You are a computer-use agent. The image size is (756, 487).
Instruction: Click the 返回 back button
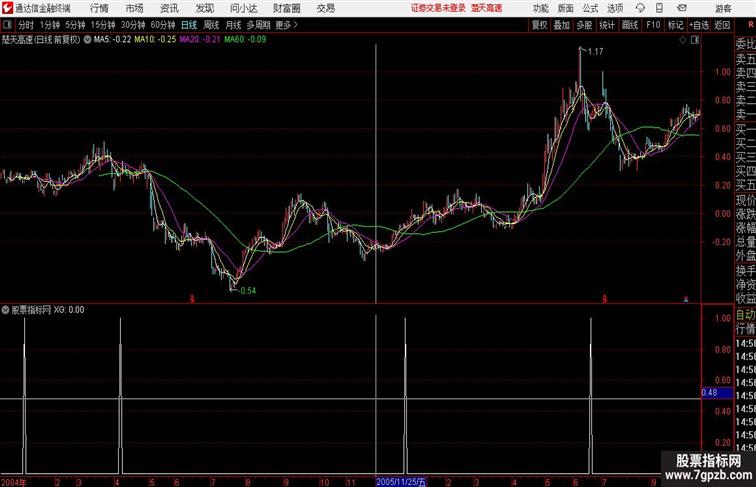click(x=722, y=25)
